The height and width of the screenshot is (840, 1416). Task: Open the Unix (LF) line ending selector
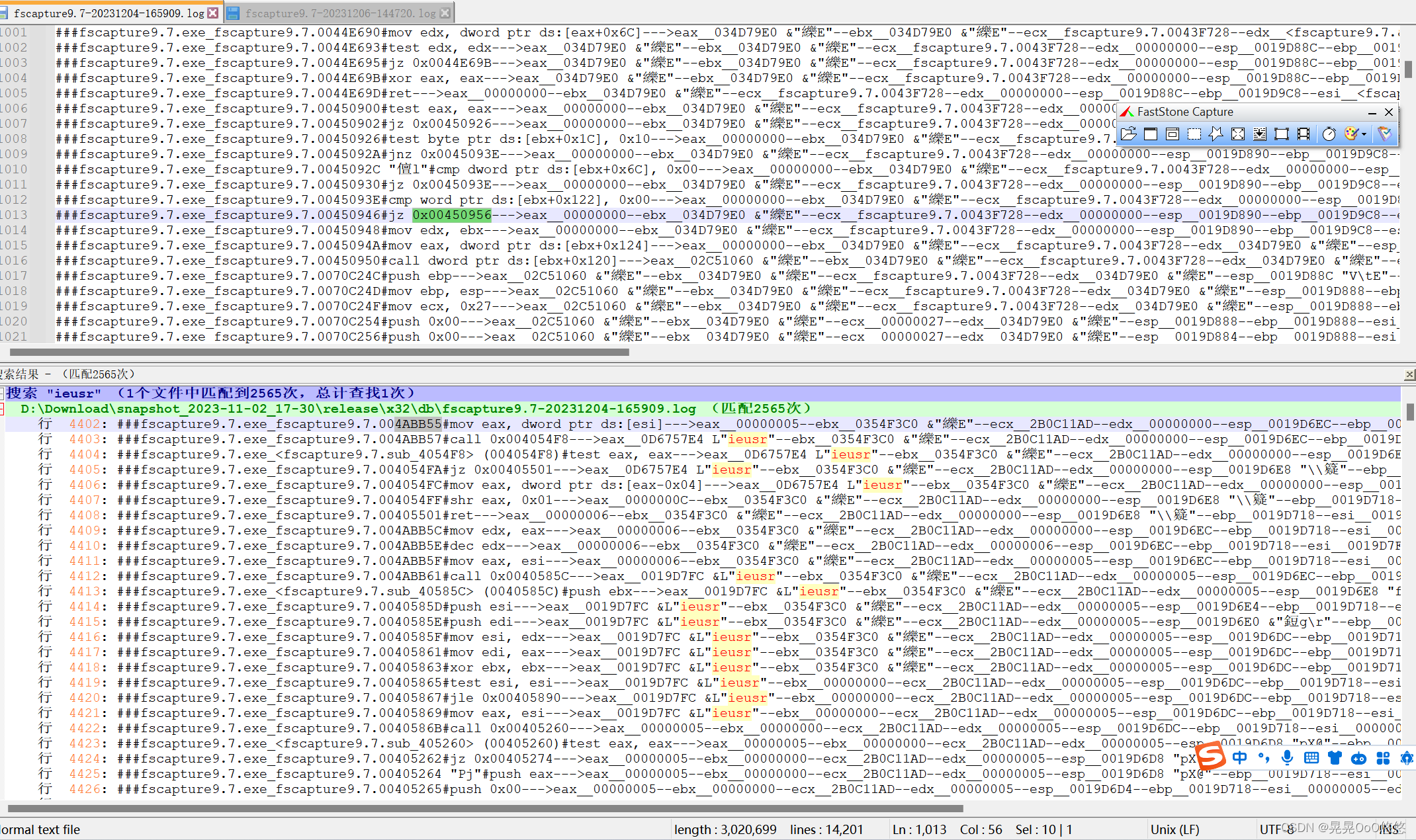[1175, 829]
